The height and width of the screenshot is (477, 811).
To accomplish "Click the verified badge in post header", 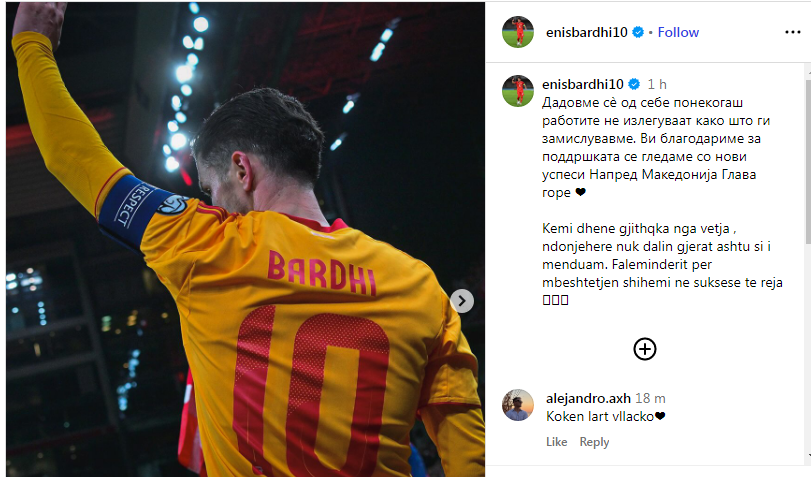I will click(638, 32).
